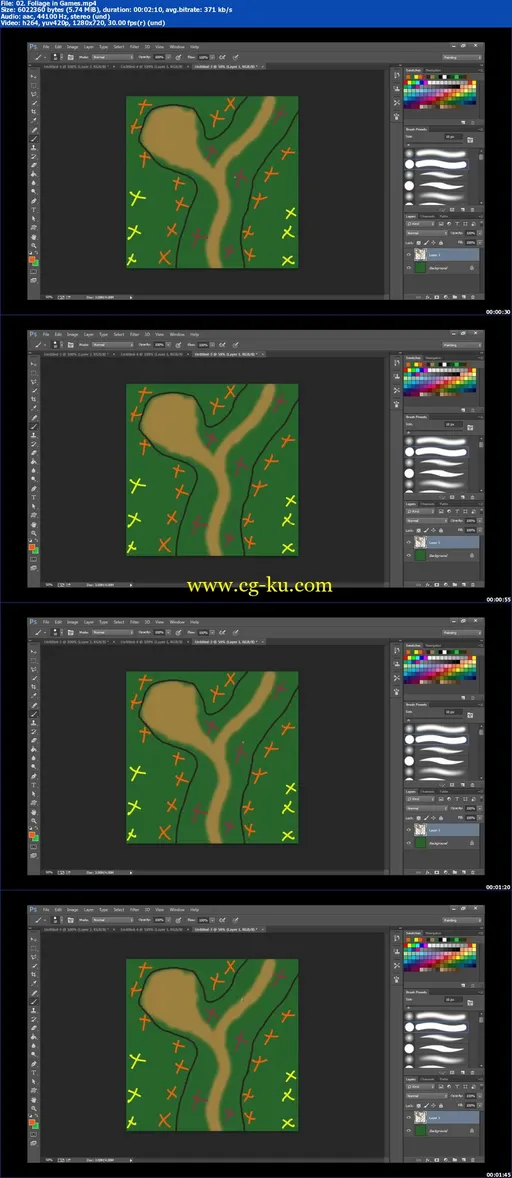The image size is (512, 1178).
Task: Click the trash icon in Layers panel, 00:00:30 frame
Action: pyautogui.click(x=473, y=297)
